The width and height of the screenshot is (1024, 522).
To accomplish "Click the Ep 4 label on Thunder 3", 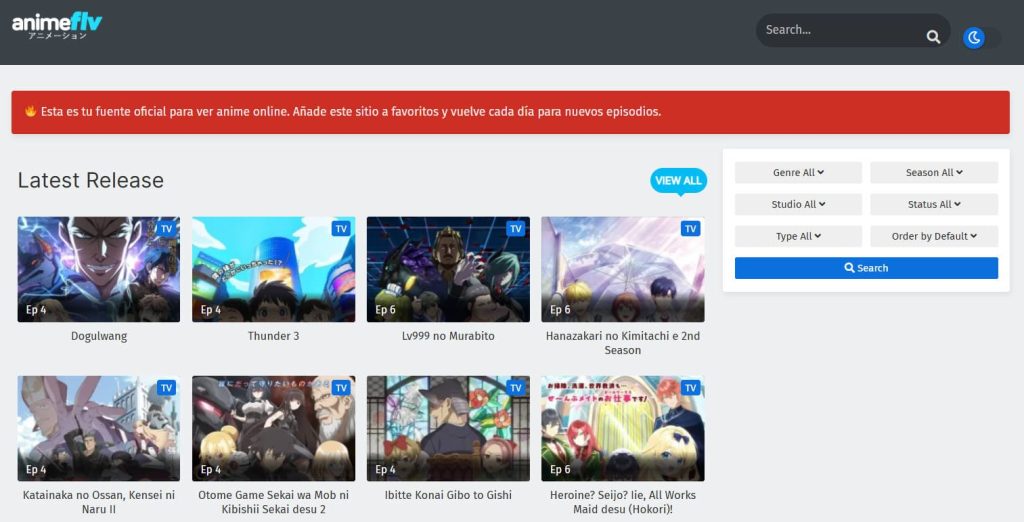I will point(210,310).
